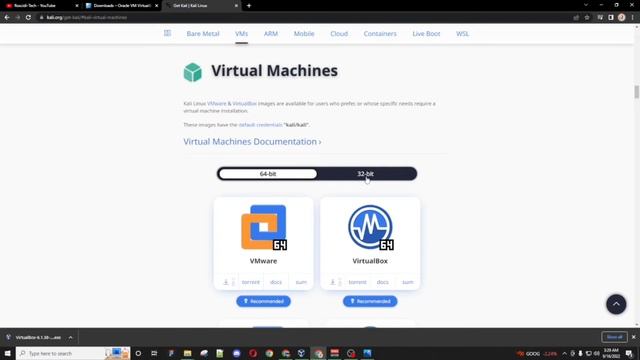Close the Get Kali browser tab

236,6
